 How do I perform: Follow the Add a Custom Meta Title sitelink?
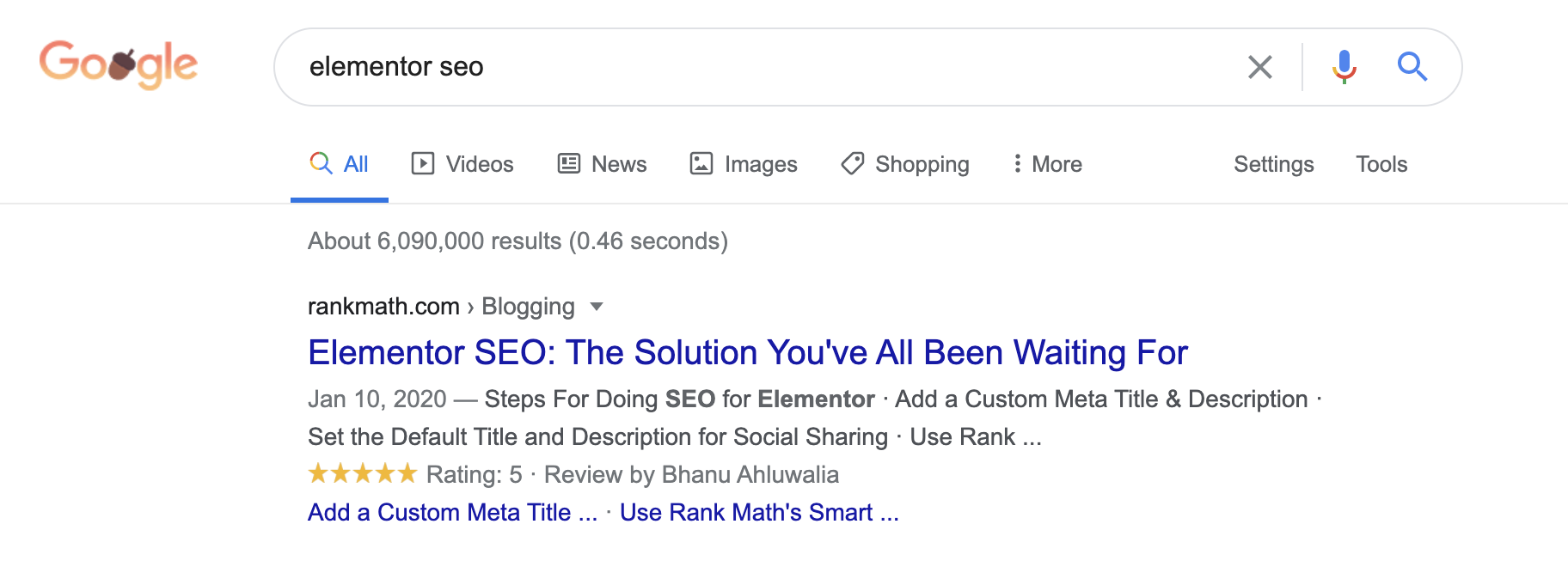click(452, 512)
